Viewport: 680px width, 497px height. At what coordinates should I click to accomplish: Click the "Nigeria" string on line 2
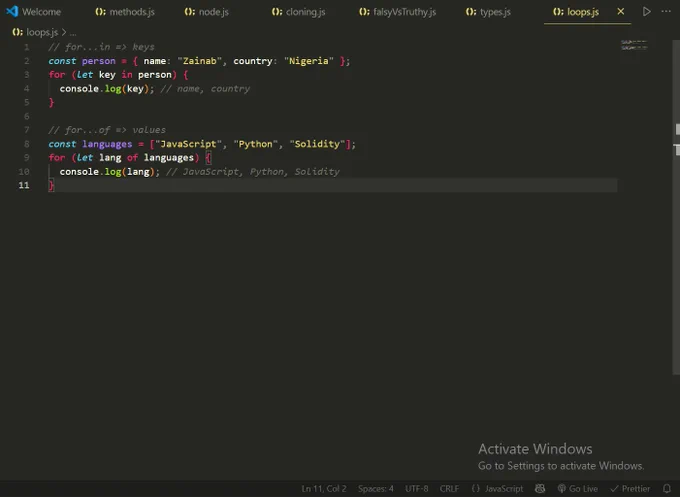[x=309, y=61]
